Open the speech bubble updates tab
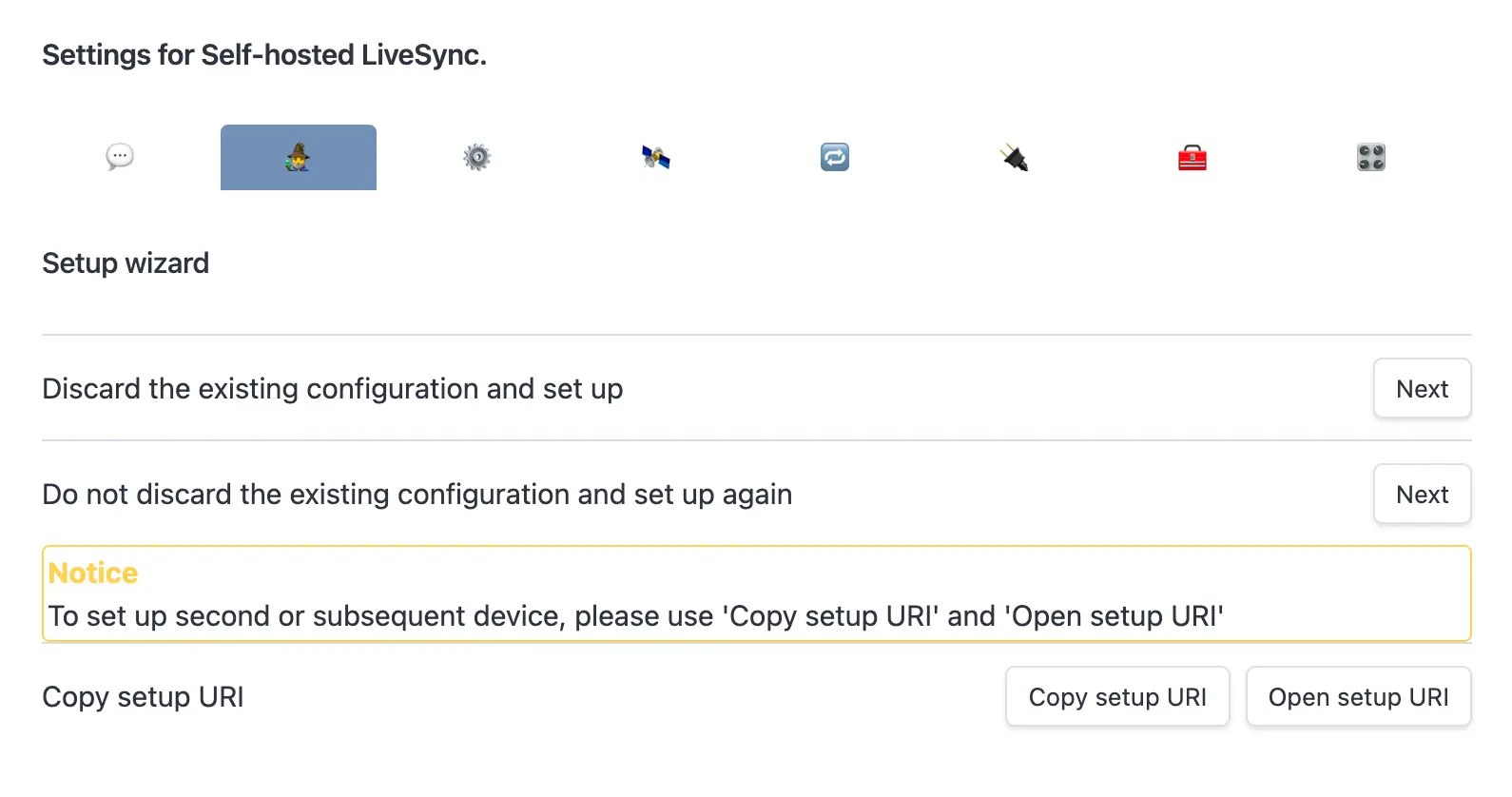Image resolution: width=1512 pixels, height=797 pixels. tap(120, 157)
